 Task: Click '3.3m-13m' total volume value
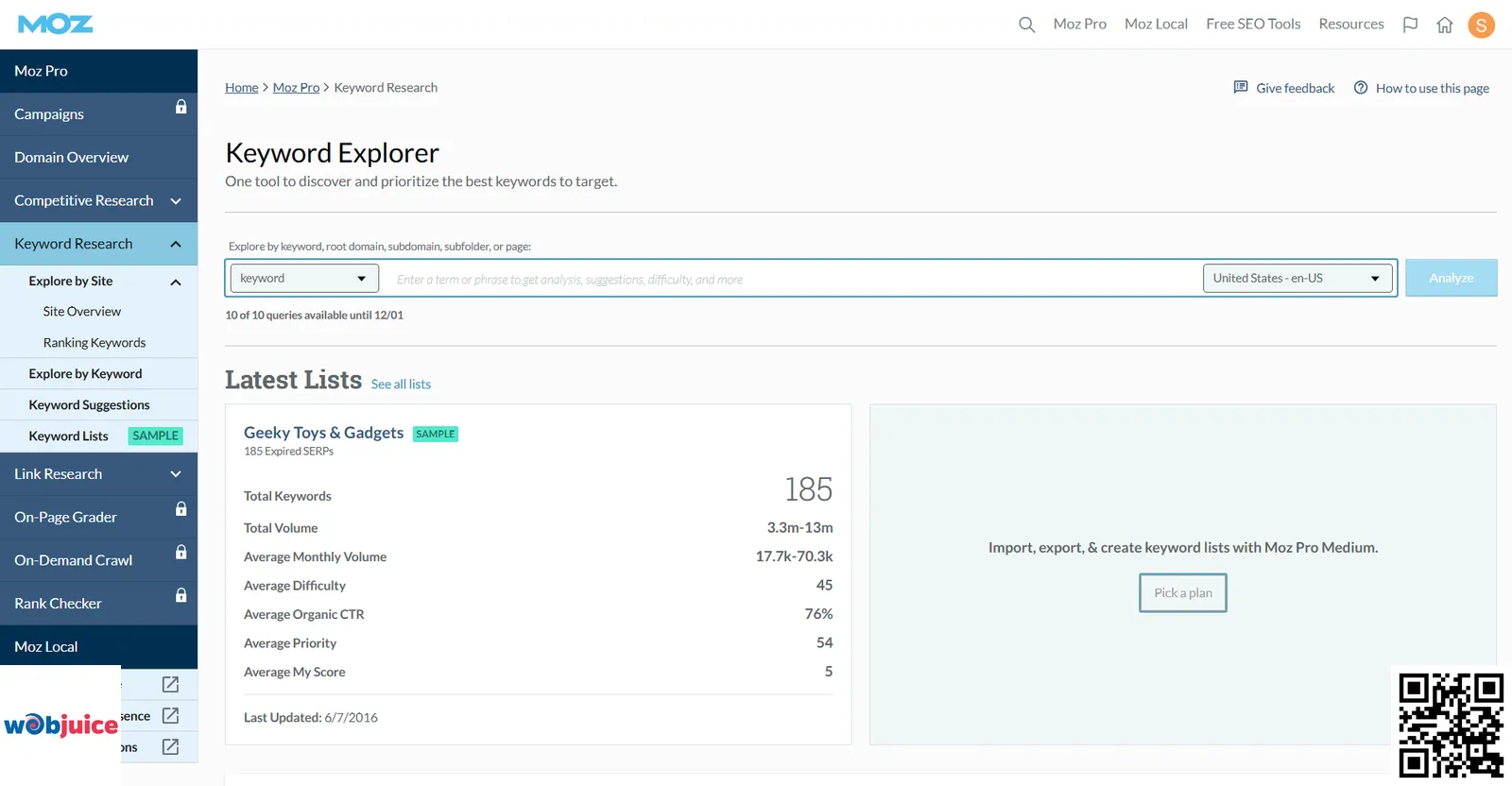point(799,527)
